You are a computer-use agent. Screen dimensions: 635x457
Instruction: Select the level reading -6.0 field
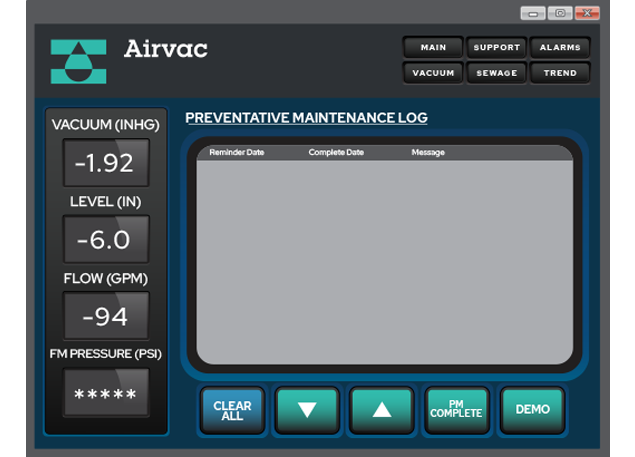[x=105, y=240]
